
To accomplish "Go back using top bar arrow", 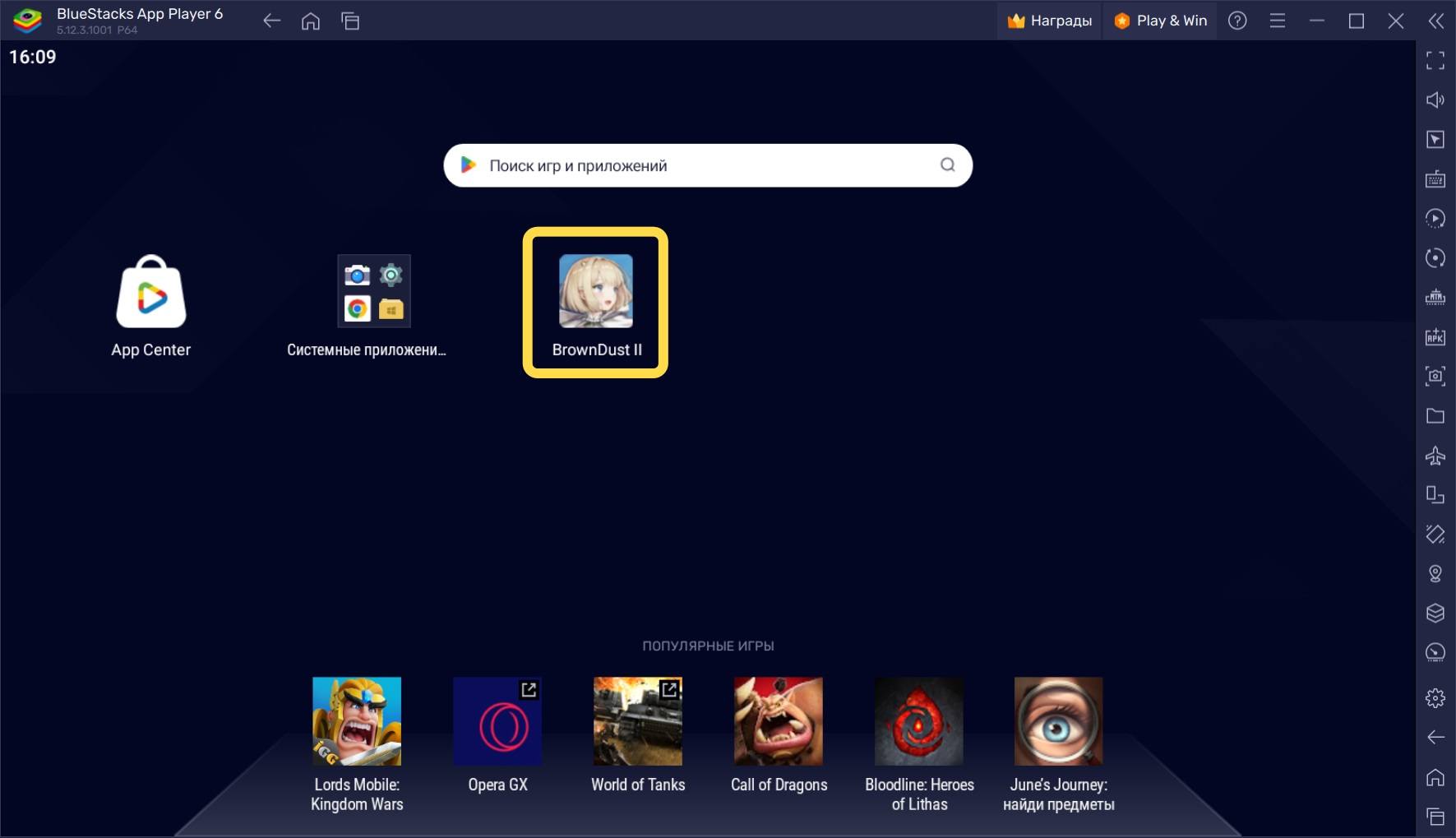I will [271, 21].
